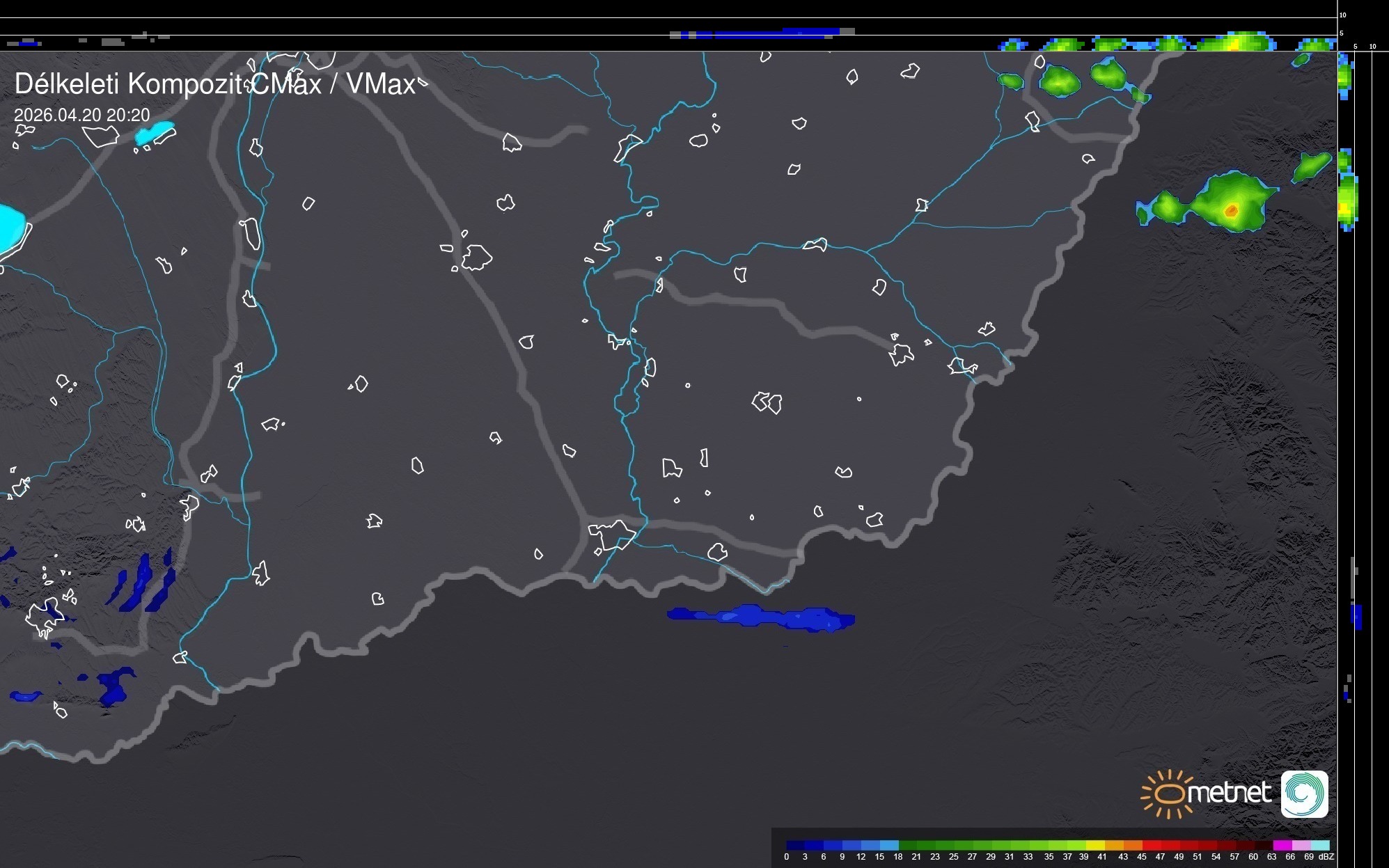
Task: Click the metnet wordmark text
Action: [x=1229, y=793]
